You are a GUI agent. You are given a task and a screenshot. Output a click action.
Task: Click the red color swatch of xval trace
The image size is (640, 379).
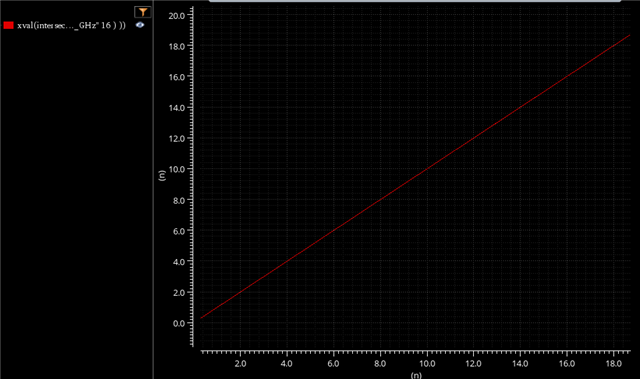9,25
